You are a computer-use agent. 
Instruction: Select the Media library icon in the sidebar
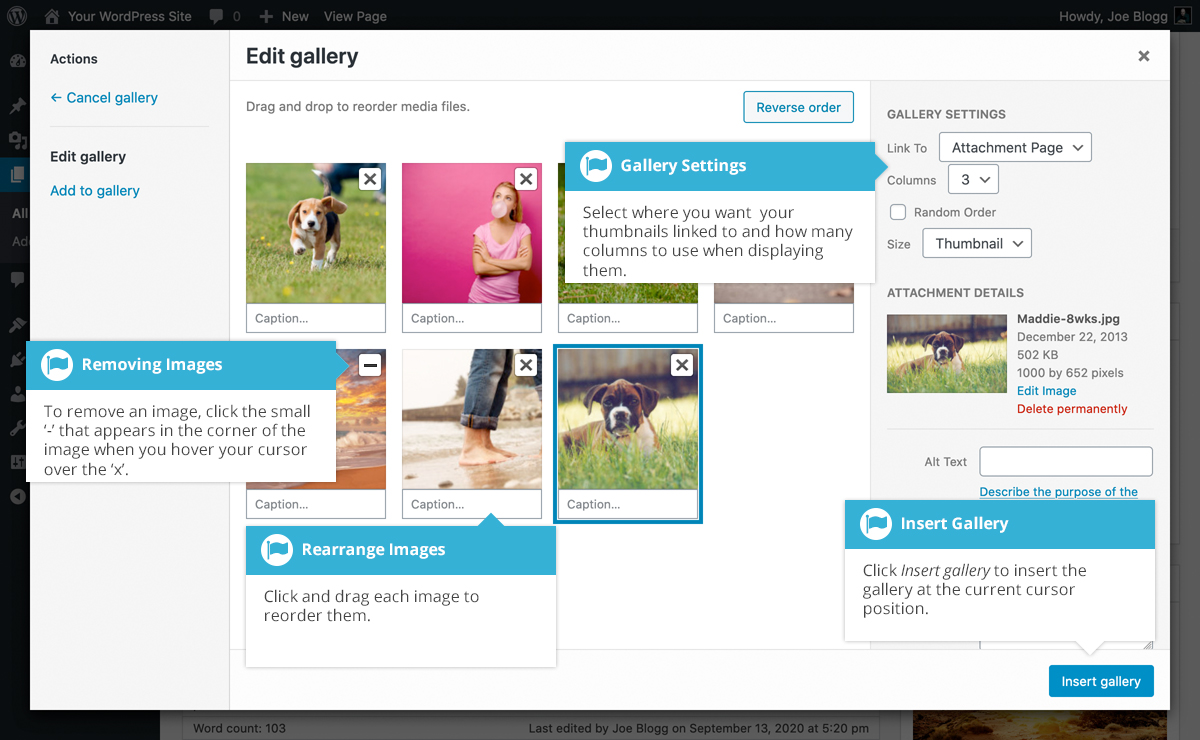tap(15, 140)
